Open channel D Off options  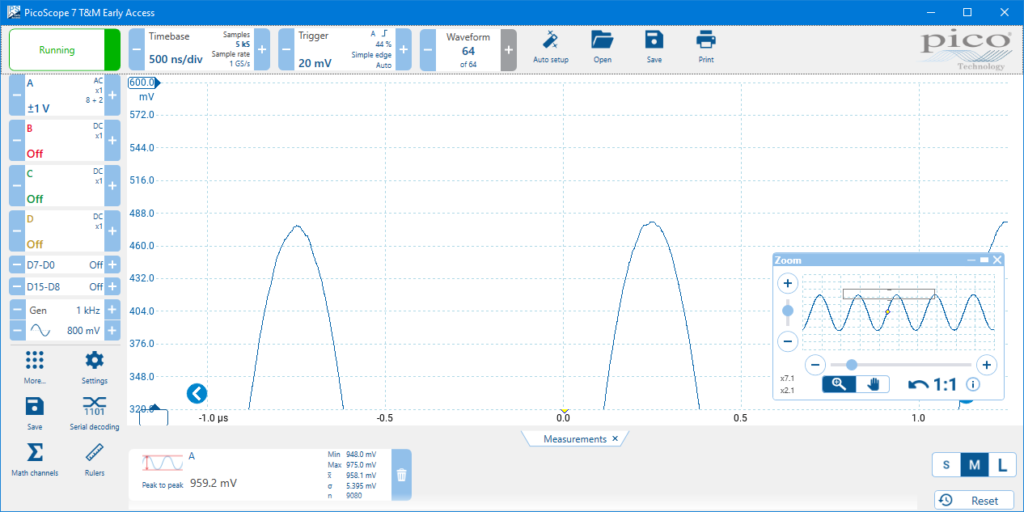pos(65,231)
